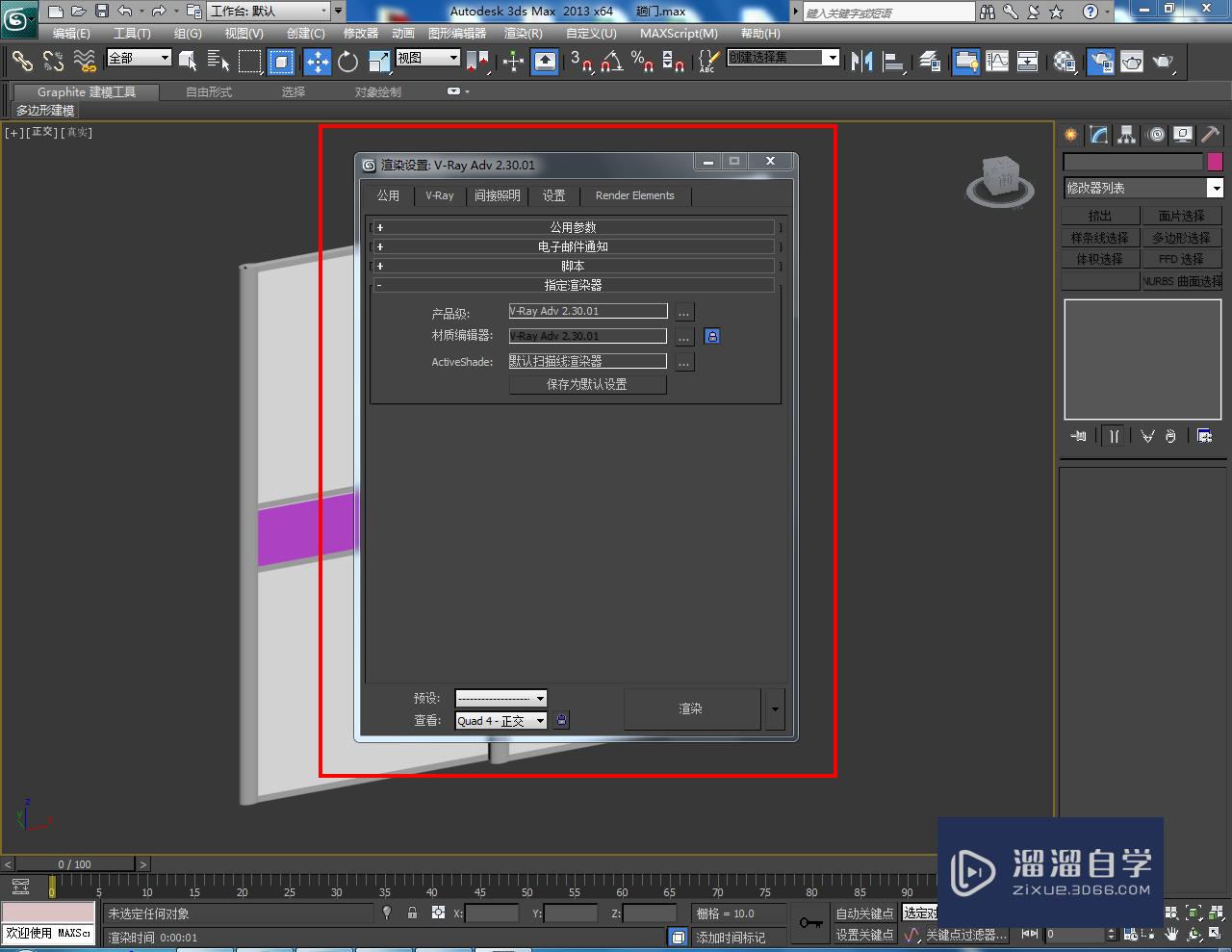Toggle Keyboard Shortcut Override icon

click(545, 62)
